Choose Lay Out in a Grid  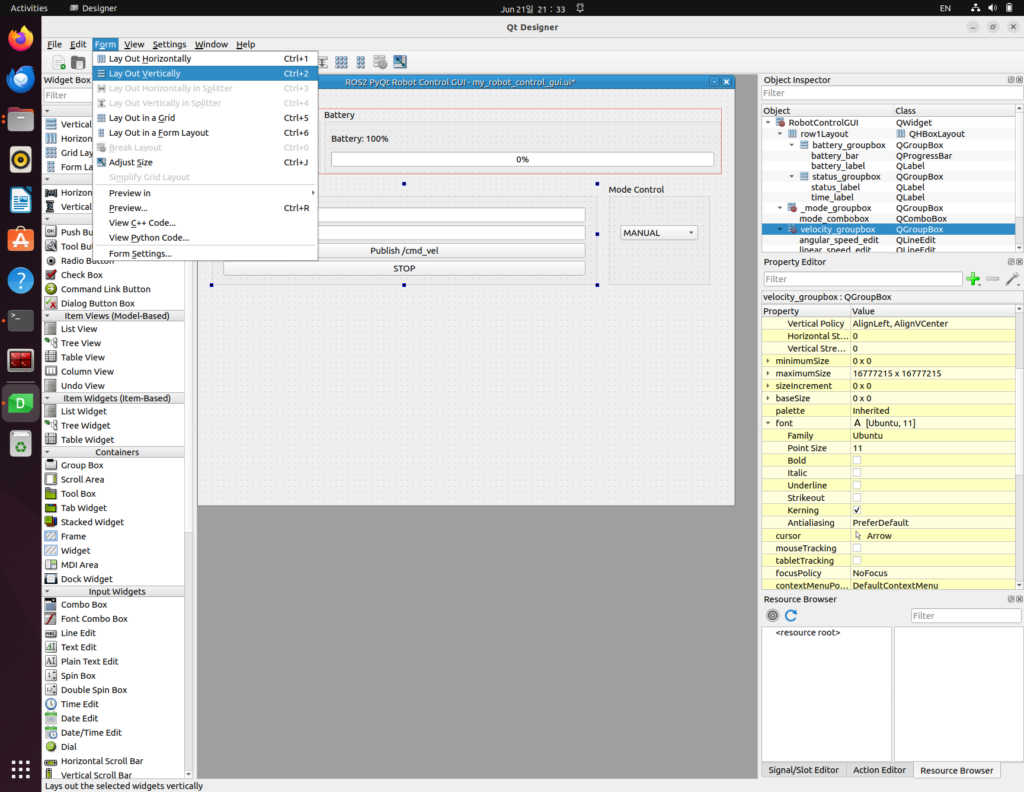[x=205, y=118]
